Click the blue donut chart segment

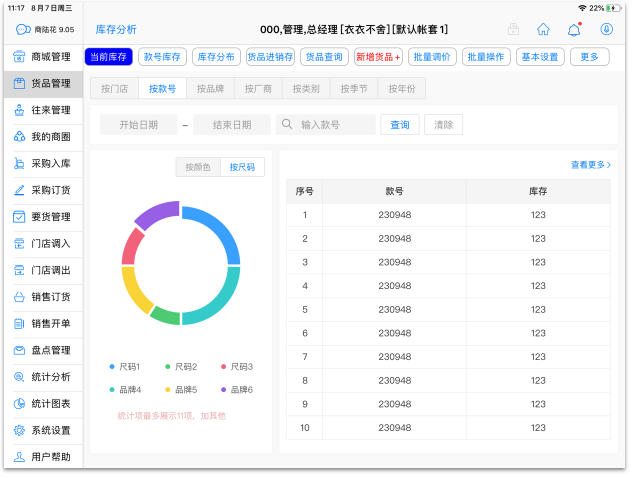pyautogui.click(x=221, y=229)
